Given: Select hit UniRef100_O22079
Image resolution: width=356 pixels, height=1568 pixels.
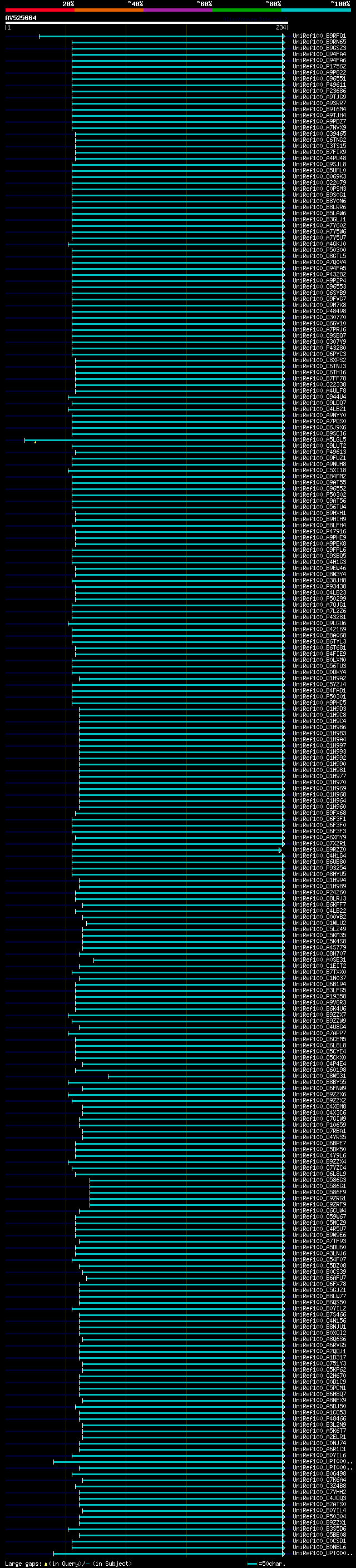Looking at the screenshot, I should [x=319, y=182].
